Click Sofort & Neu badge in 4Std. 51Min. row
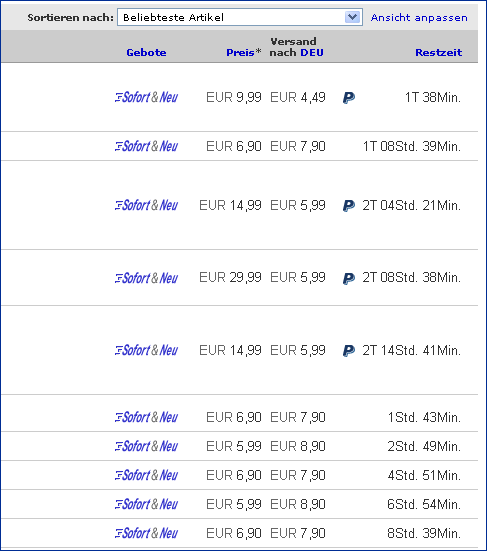 146,475
